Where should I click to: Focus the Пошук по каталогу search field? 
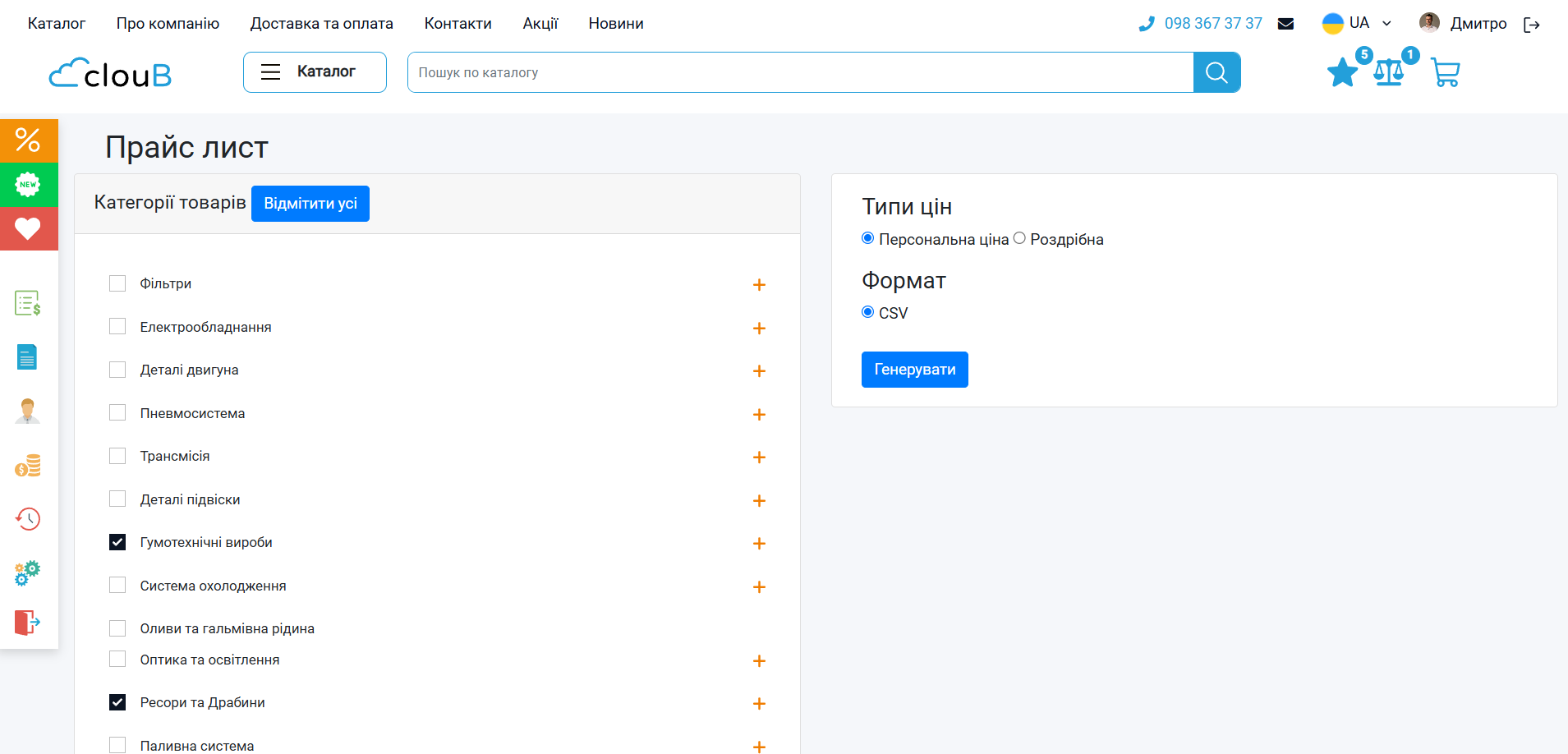[x=800, y=72]
